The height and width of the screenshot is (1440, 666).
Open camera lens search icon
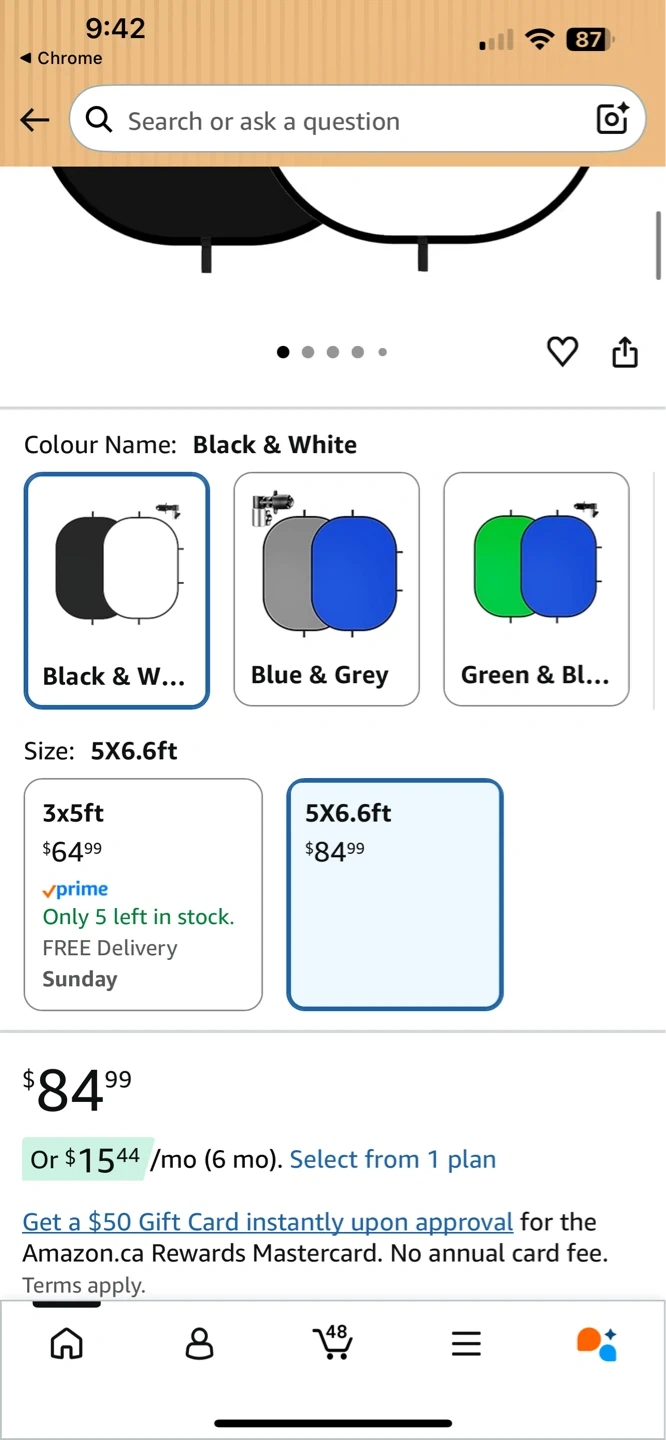[x=612, y=119]
